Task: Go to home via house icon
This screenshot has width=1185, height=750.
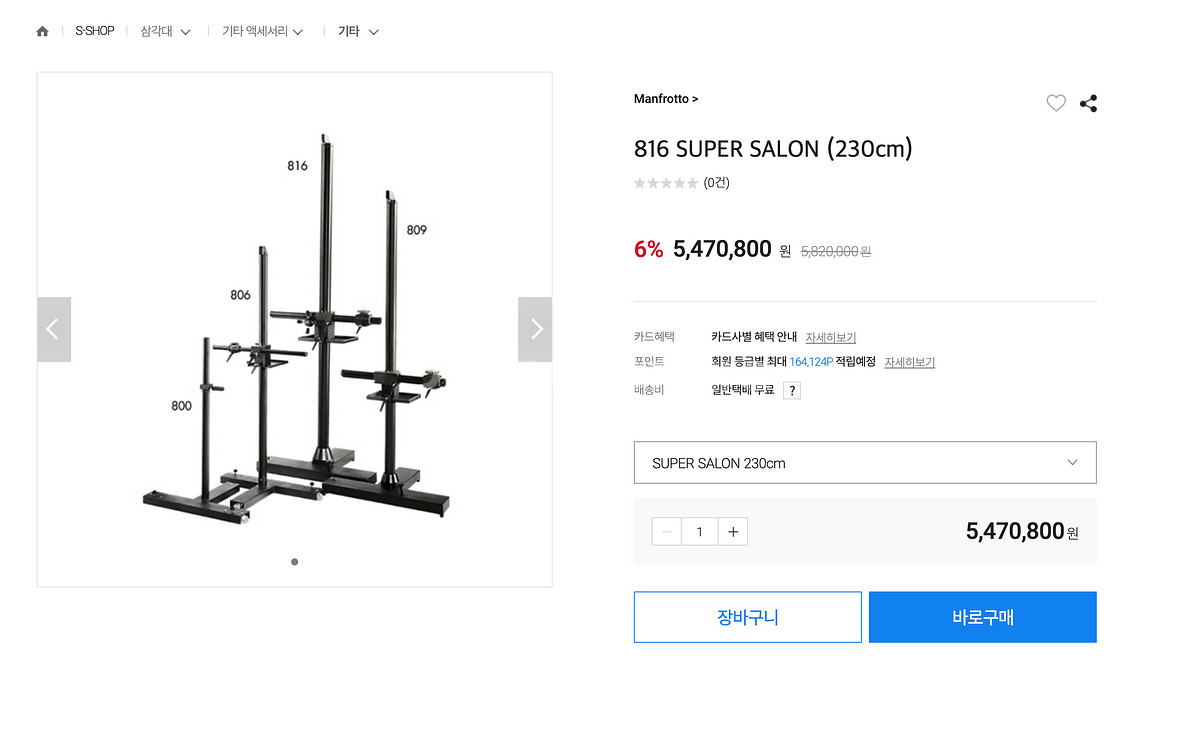Action: point(42,32)
